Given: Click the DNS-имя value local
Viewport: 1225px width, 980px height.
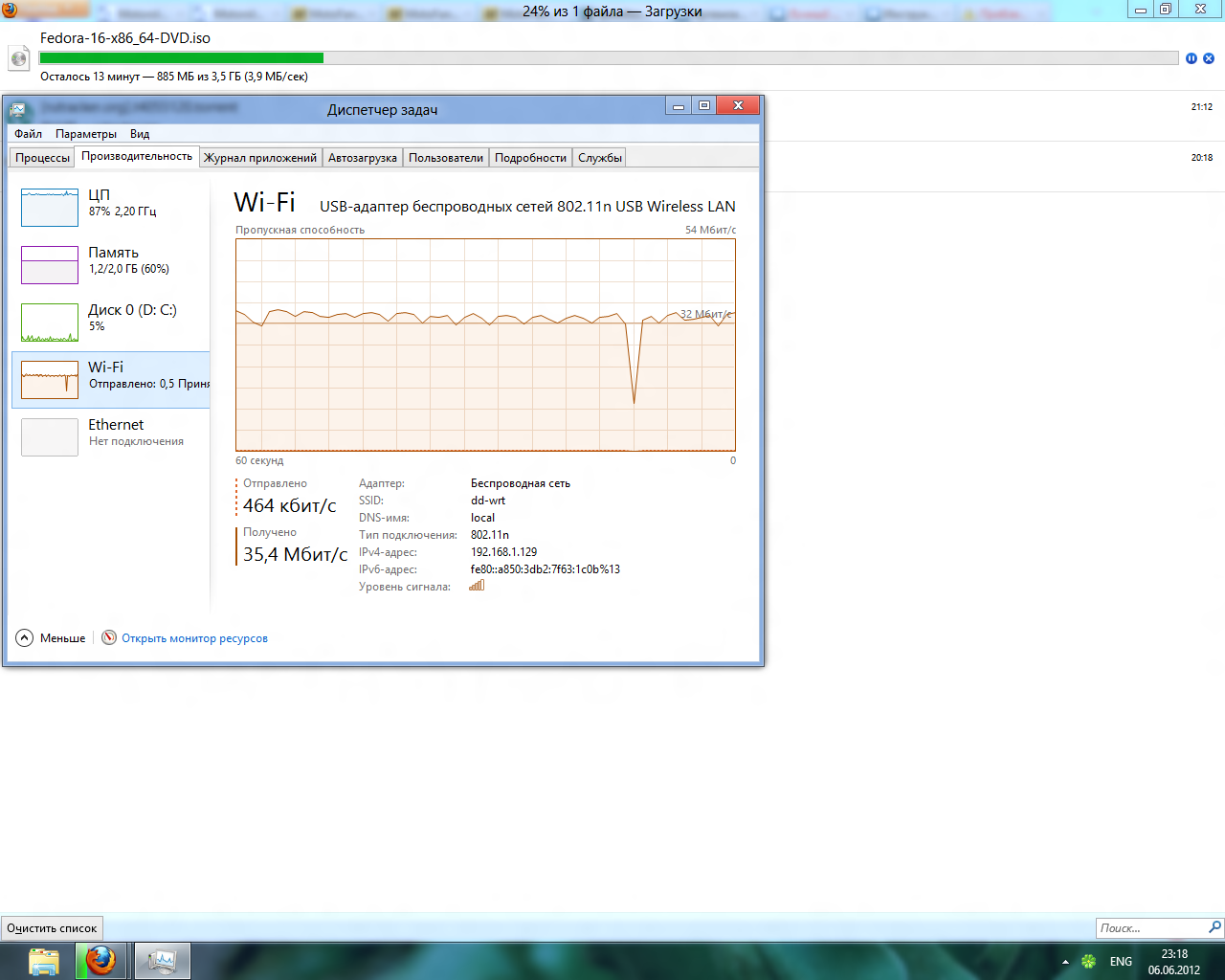Looking at the screenshot, I should [482, 518].
